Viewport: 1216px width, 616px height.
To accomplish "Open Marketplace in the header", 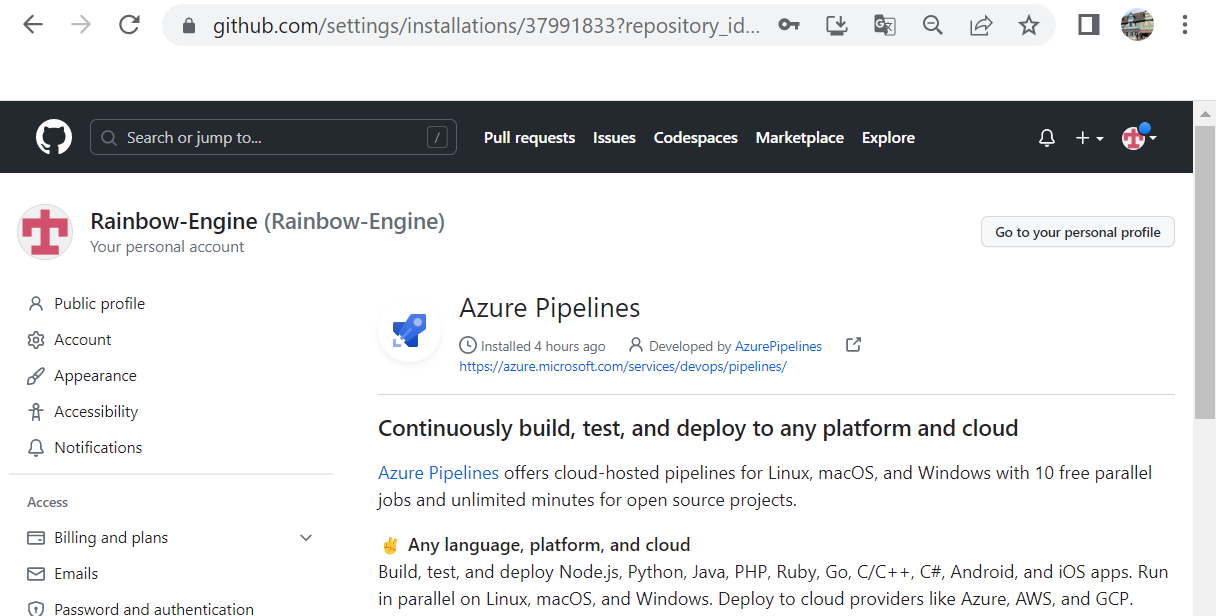I will [x=800, y=138].
